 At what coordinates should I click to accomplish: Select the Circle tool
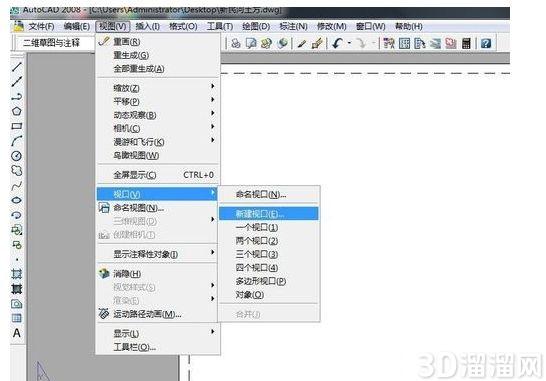(17, 156)
